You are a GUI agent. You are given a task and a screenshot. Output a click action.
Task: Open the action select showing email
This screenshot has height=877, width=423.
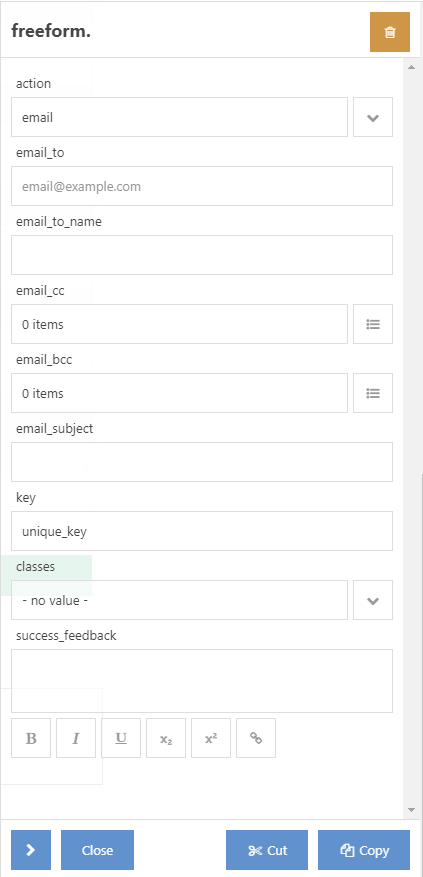coord(180,117)
